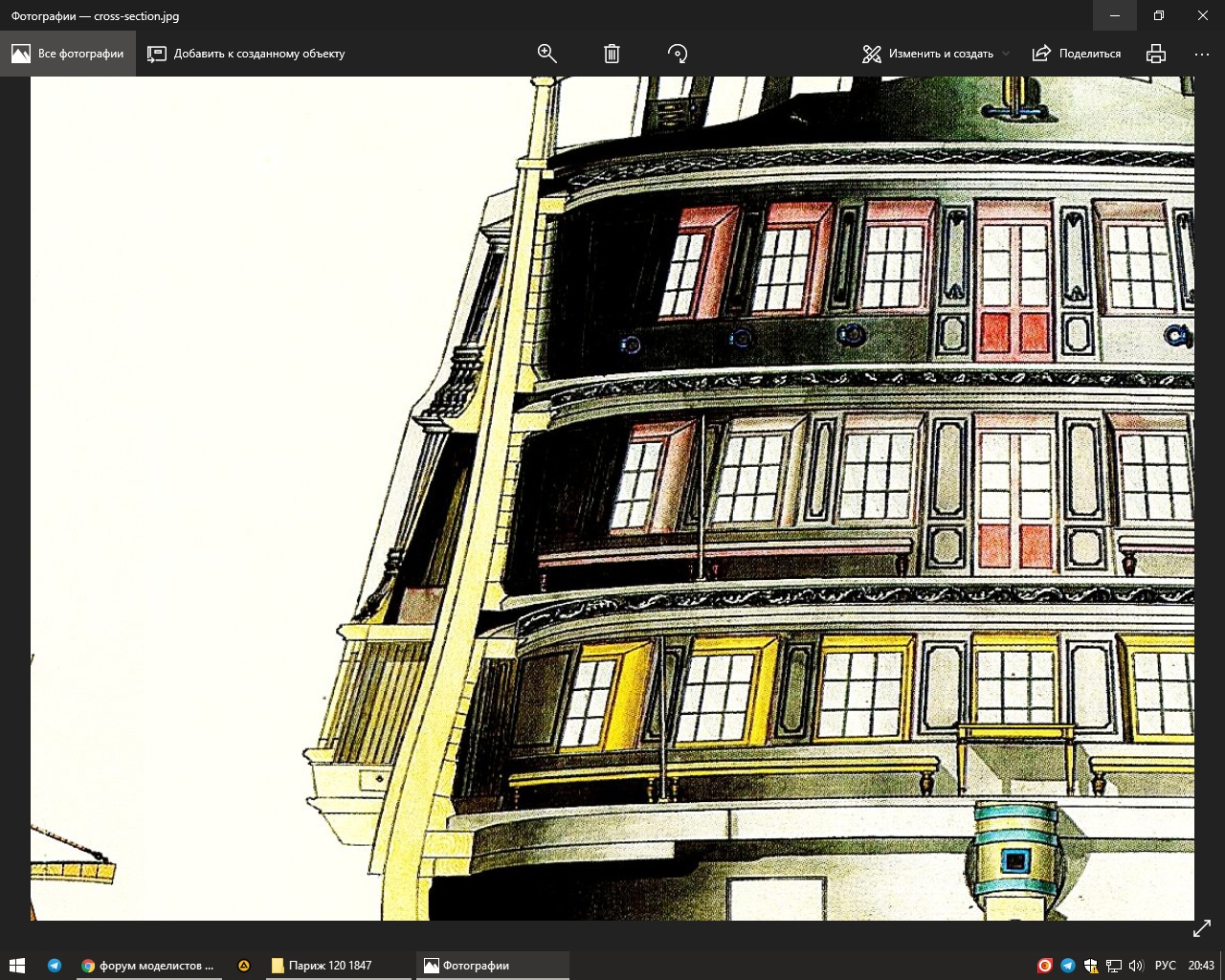The image size is (1225, 980).
Task: Open the Windows Start menu
Action: tap(17, 966)
